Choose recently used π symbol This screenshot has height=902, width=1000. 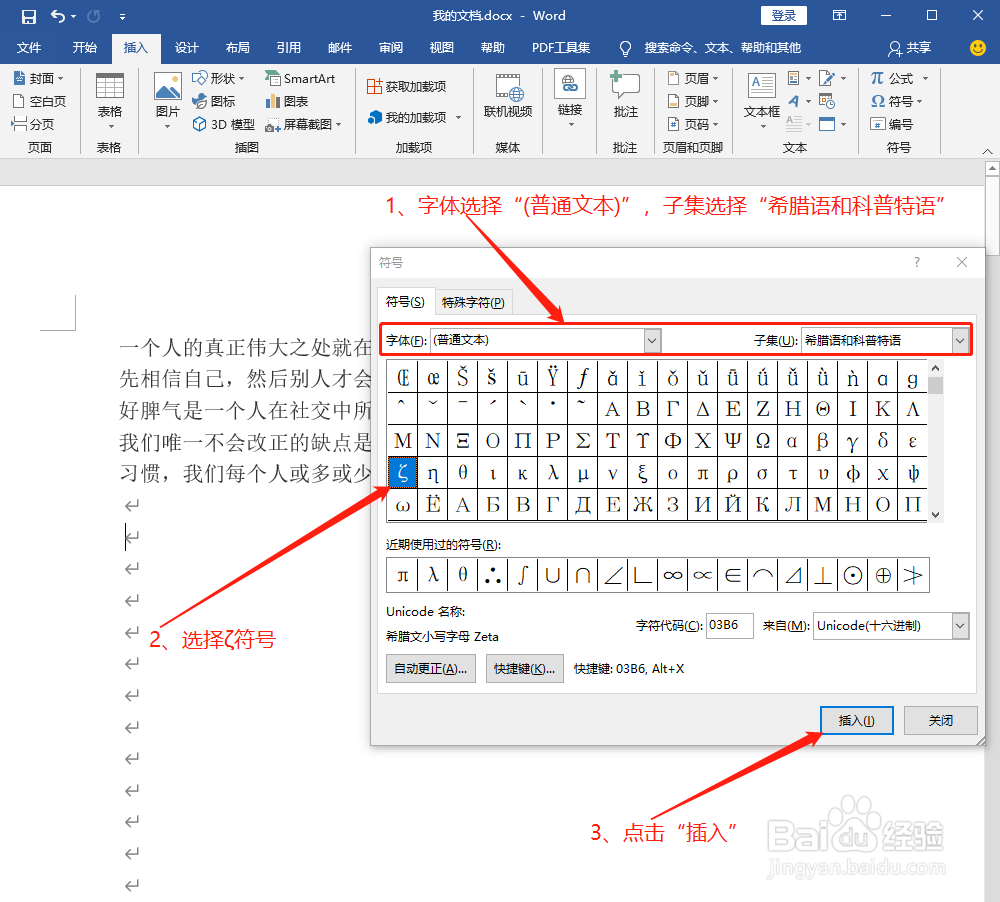click(402, 575)
